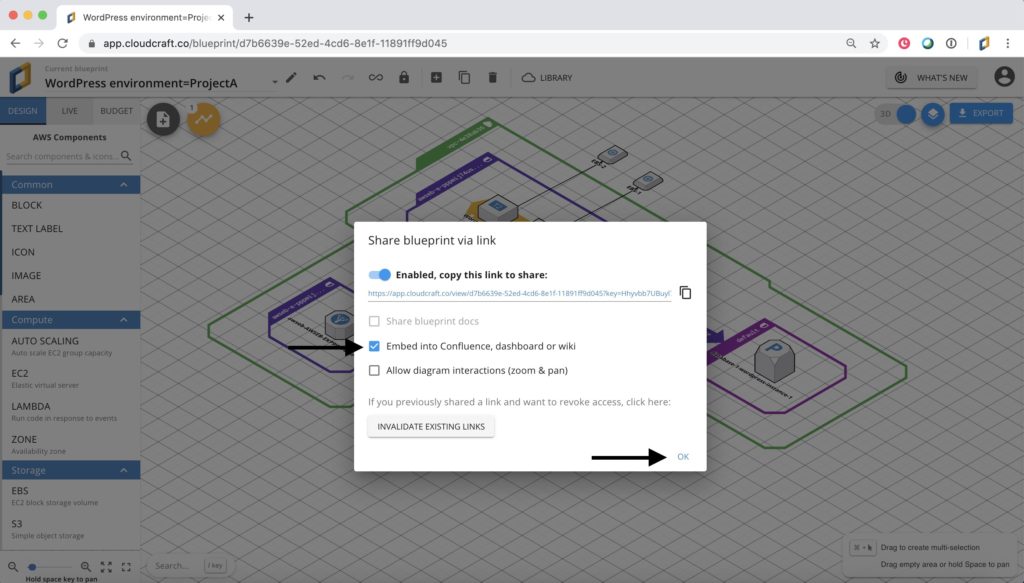Enable Allow diagram interactions (zoom & pan)

[375, 370]
